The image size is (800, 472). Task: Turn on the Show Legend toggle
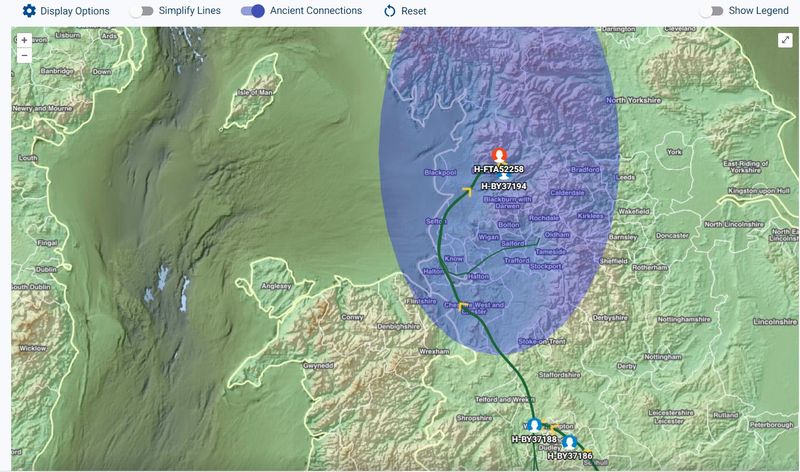(x=711, y=11)
